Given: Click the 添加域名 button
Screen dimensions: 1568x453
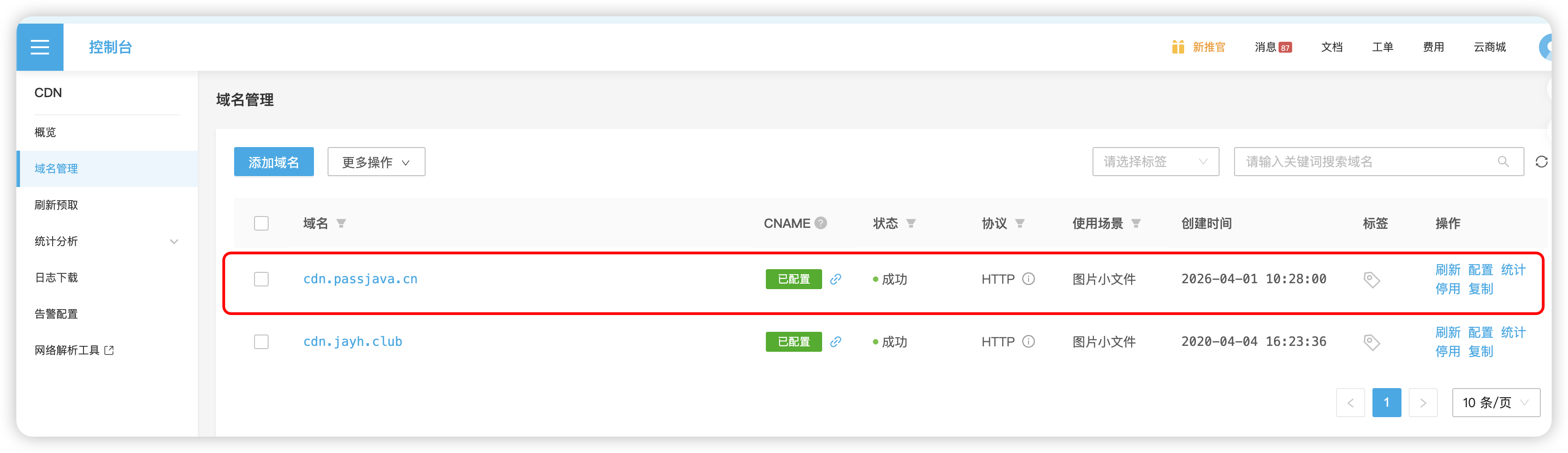Looking at the screenshot, I should pos(273,162).
